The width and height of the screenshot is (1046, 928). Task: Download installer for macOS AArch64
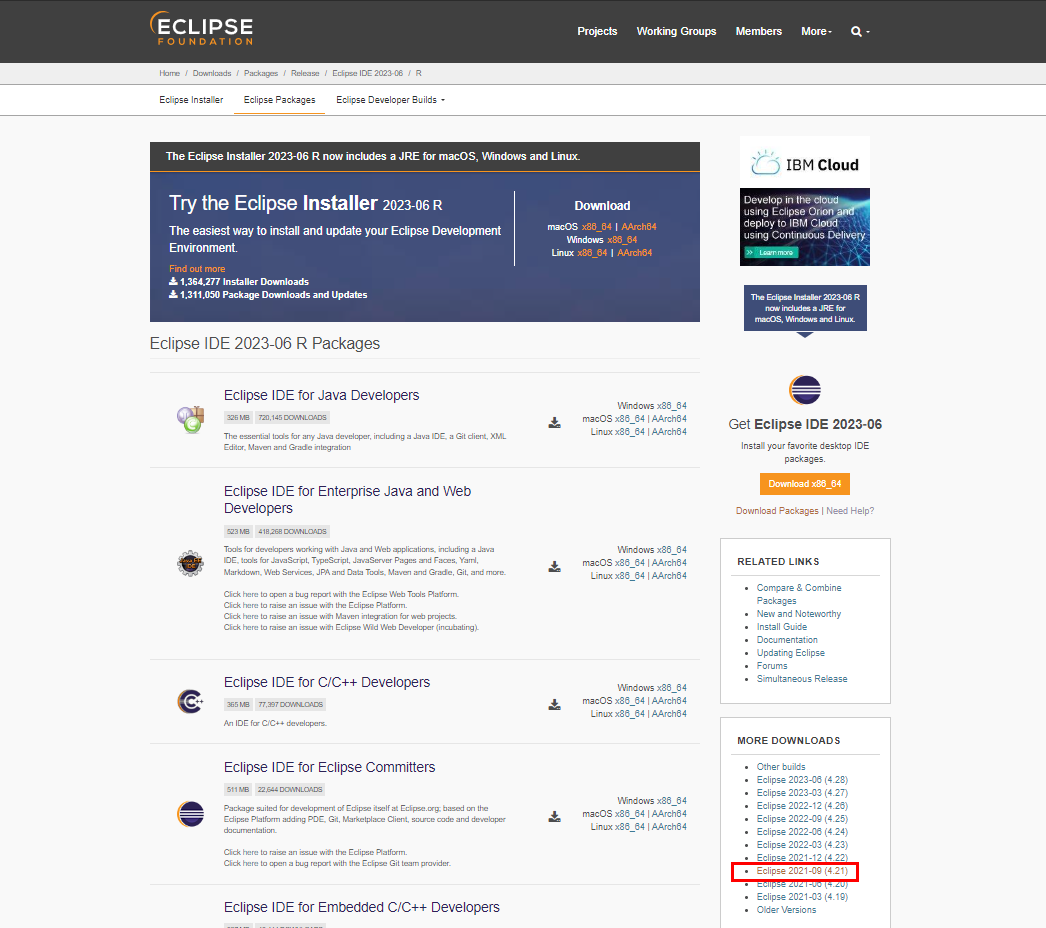click(638, 227)
